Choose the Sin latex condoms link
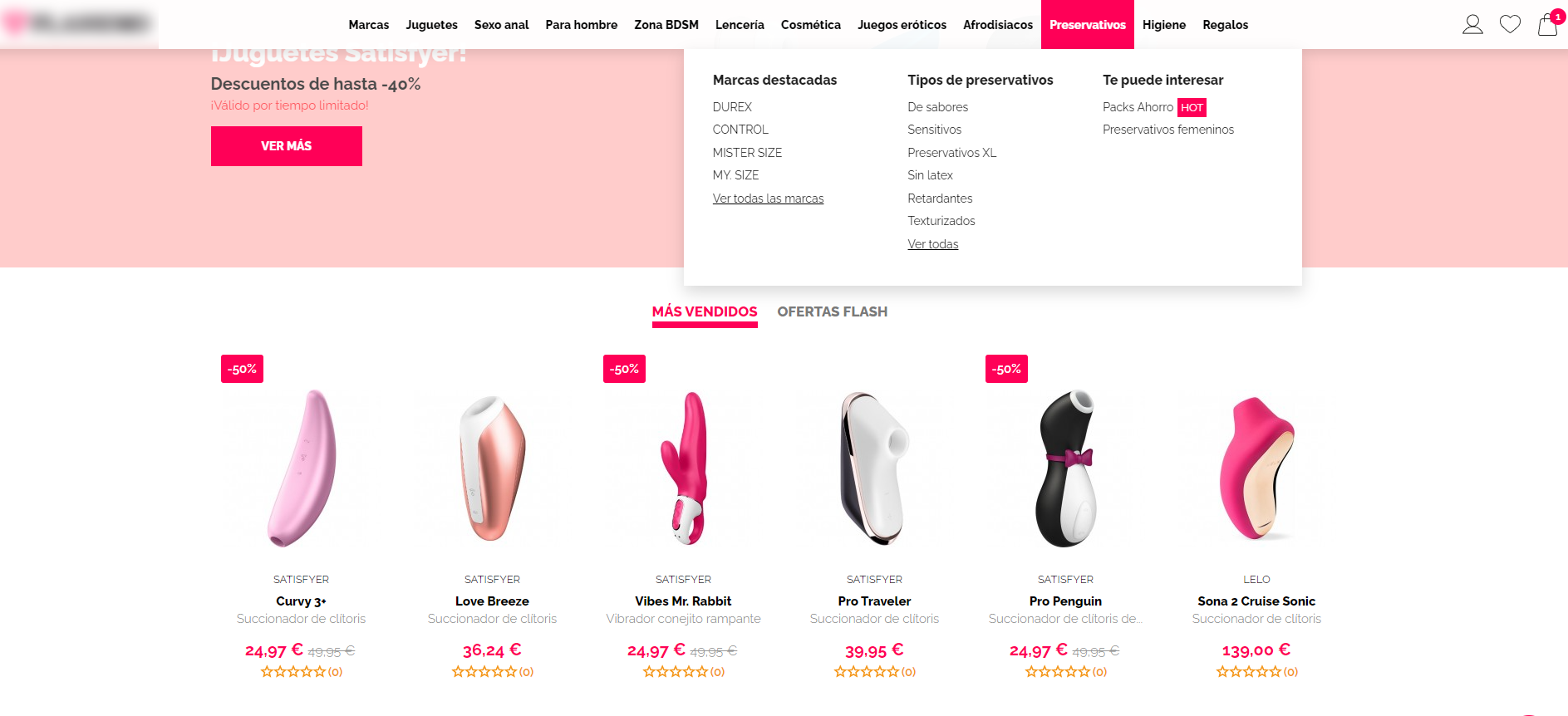This screenshot has width=1568, height=716. click(x=930, y=175)
